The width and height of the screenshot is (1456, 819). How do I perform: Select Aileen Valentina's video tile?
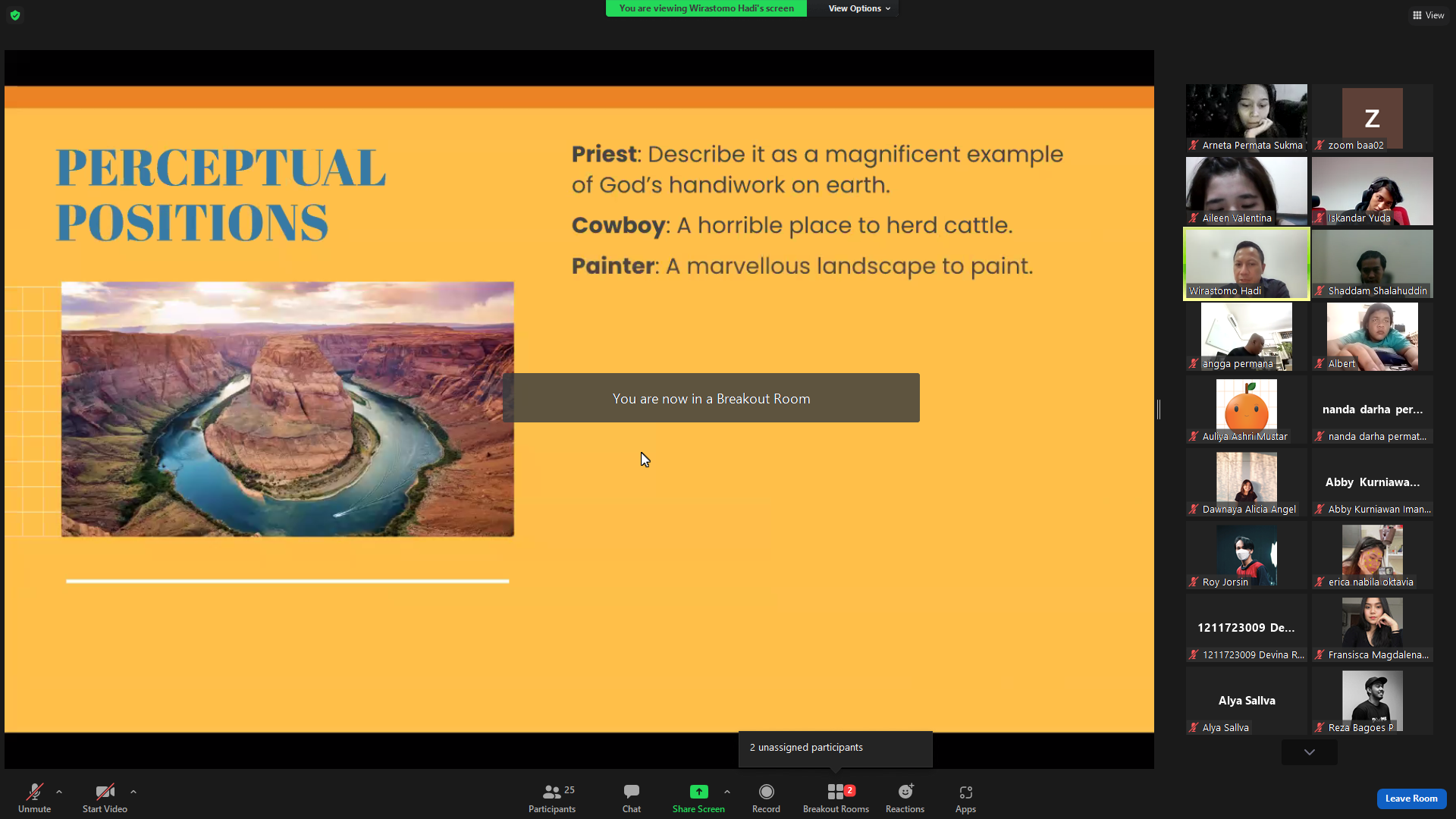point(1247,191)
